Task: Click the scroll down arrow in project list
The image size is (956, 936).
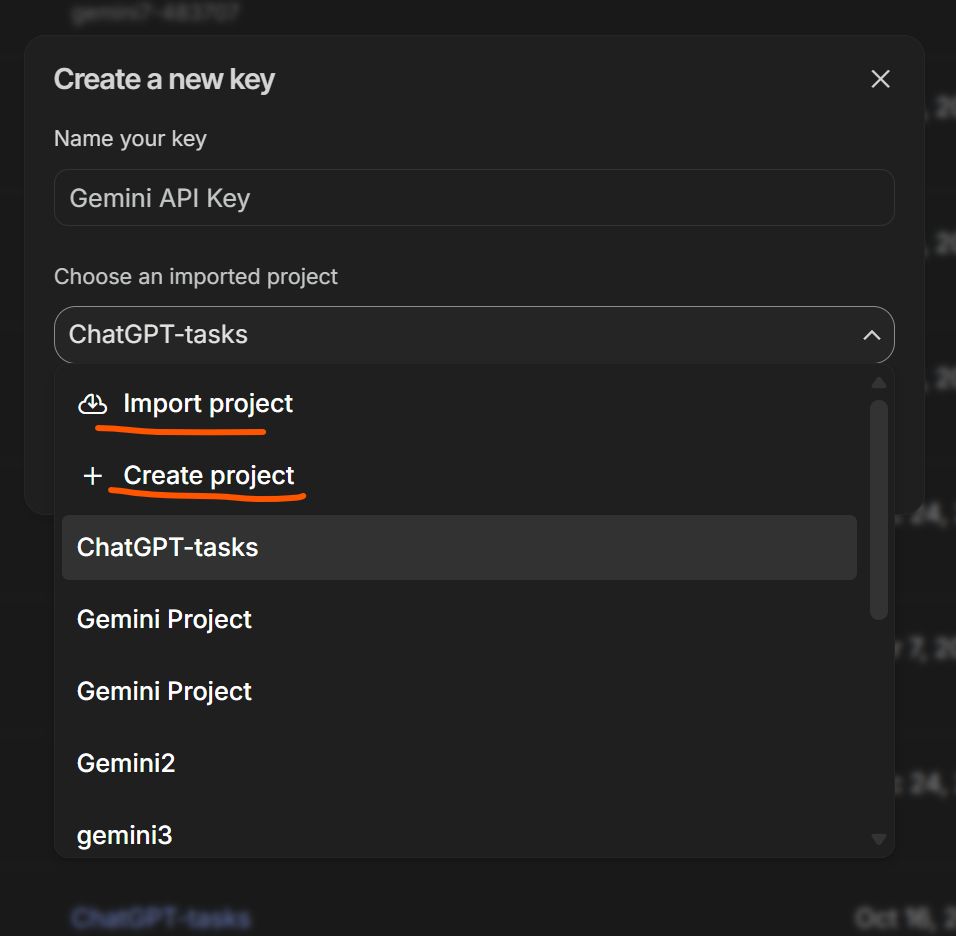Action: click(879, 839)
